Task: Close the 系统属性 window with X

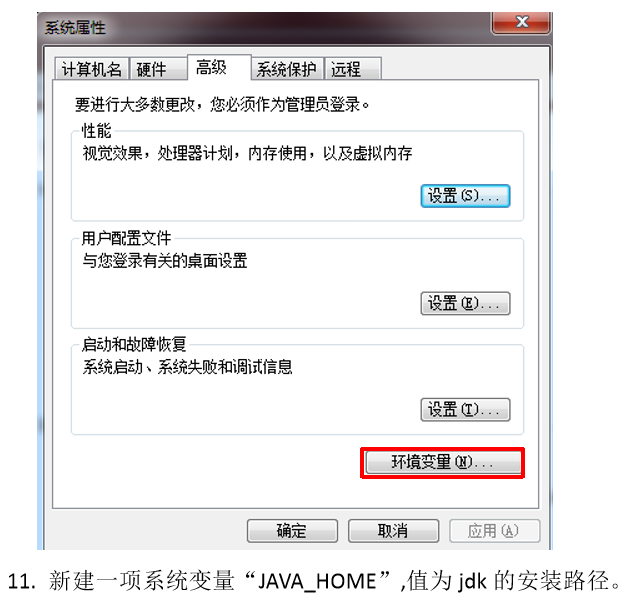Action: coord(522,22)
